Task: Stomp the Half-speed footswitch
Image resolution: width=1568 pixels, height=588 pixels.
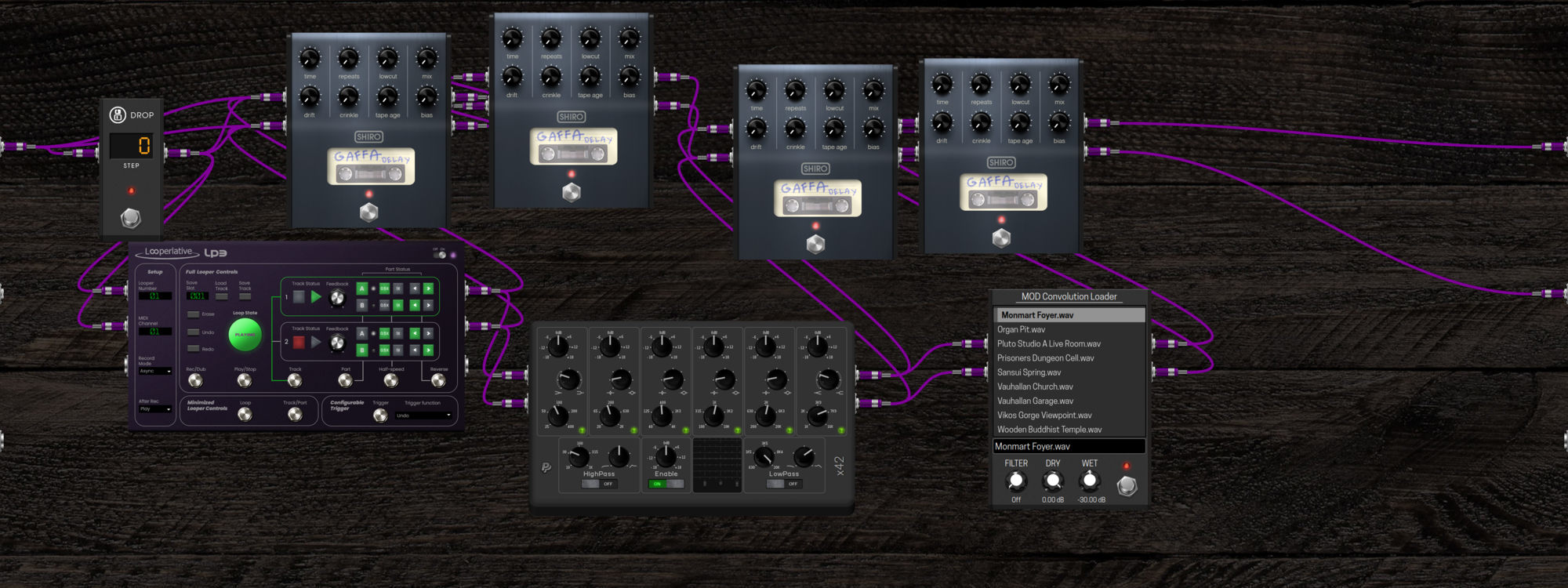Action: point(391,380)
